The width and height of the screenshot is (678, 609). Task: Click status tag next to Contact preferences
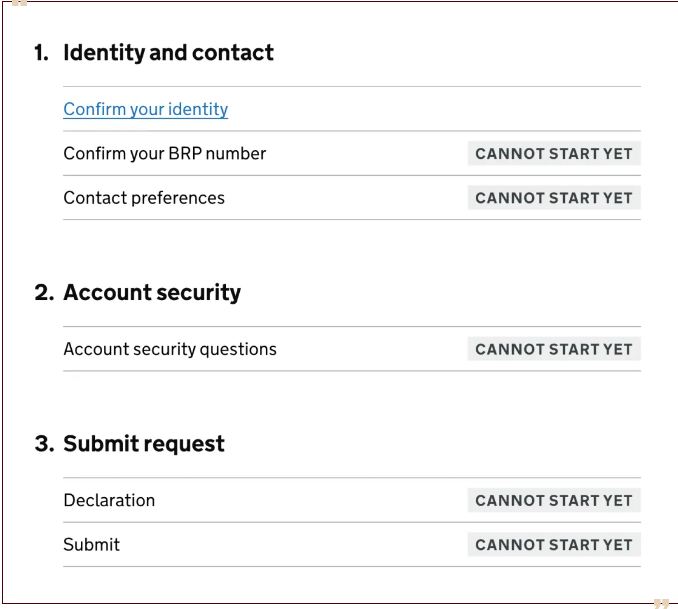[x=553, y=198]
